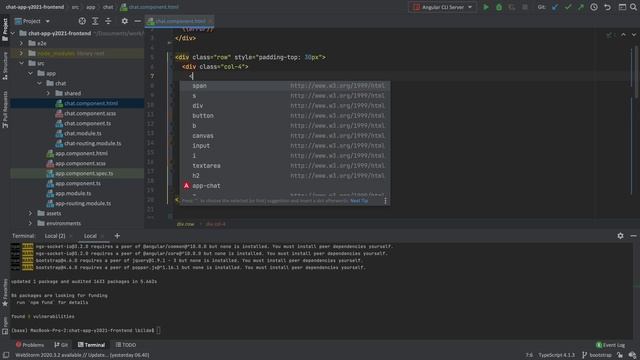Click the Stop square button in toolbar
The height and width of the screenshot is (360, 640).
point(525,7)
